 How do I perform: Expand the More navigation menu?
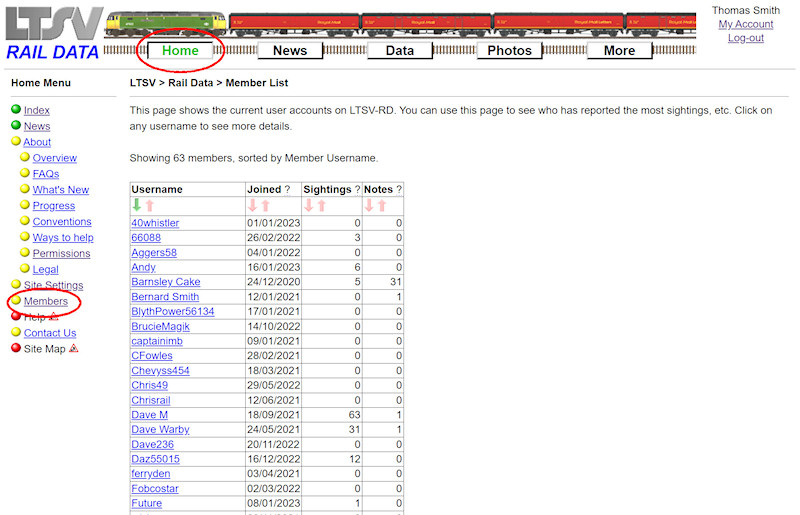pos(619,50)
